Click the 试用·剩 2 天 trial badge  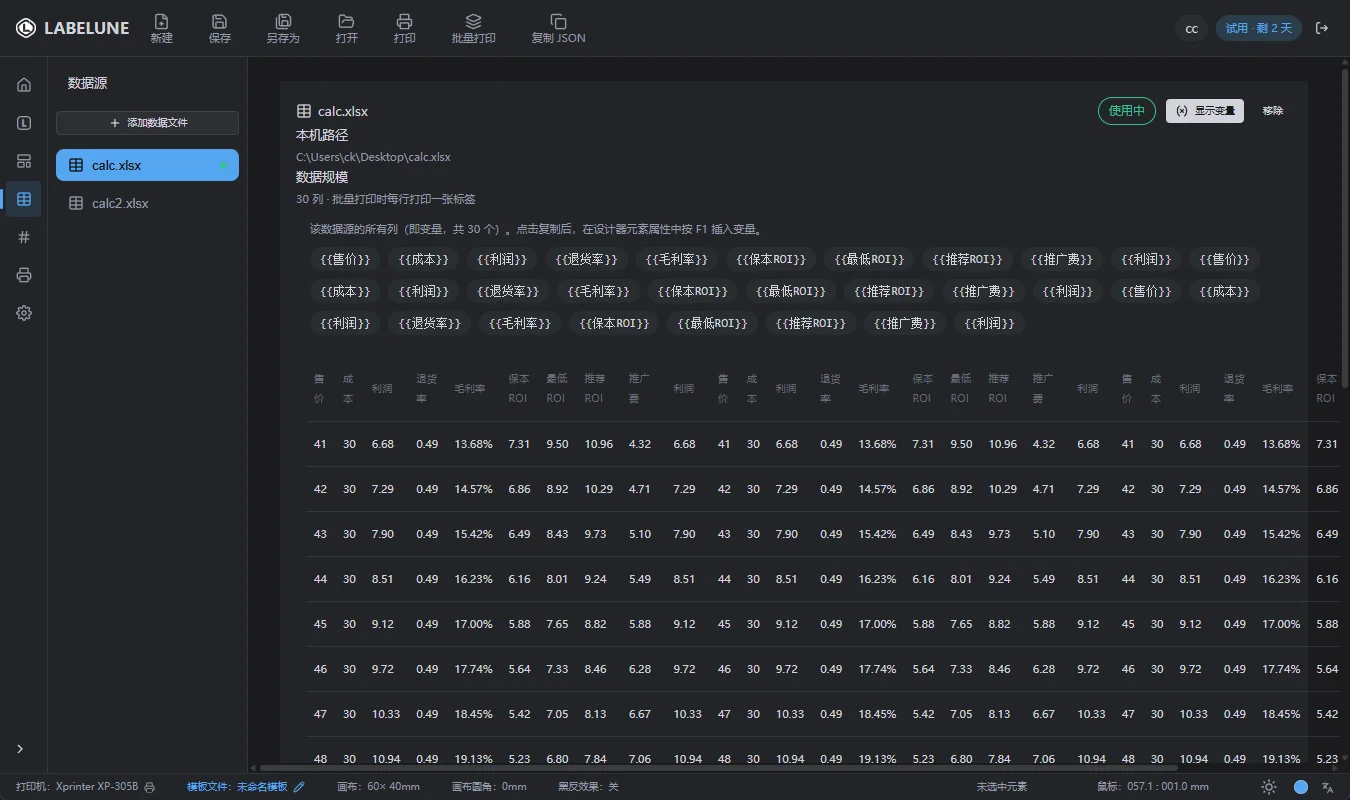pos(1259,28)
